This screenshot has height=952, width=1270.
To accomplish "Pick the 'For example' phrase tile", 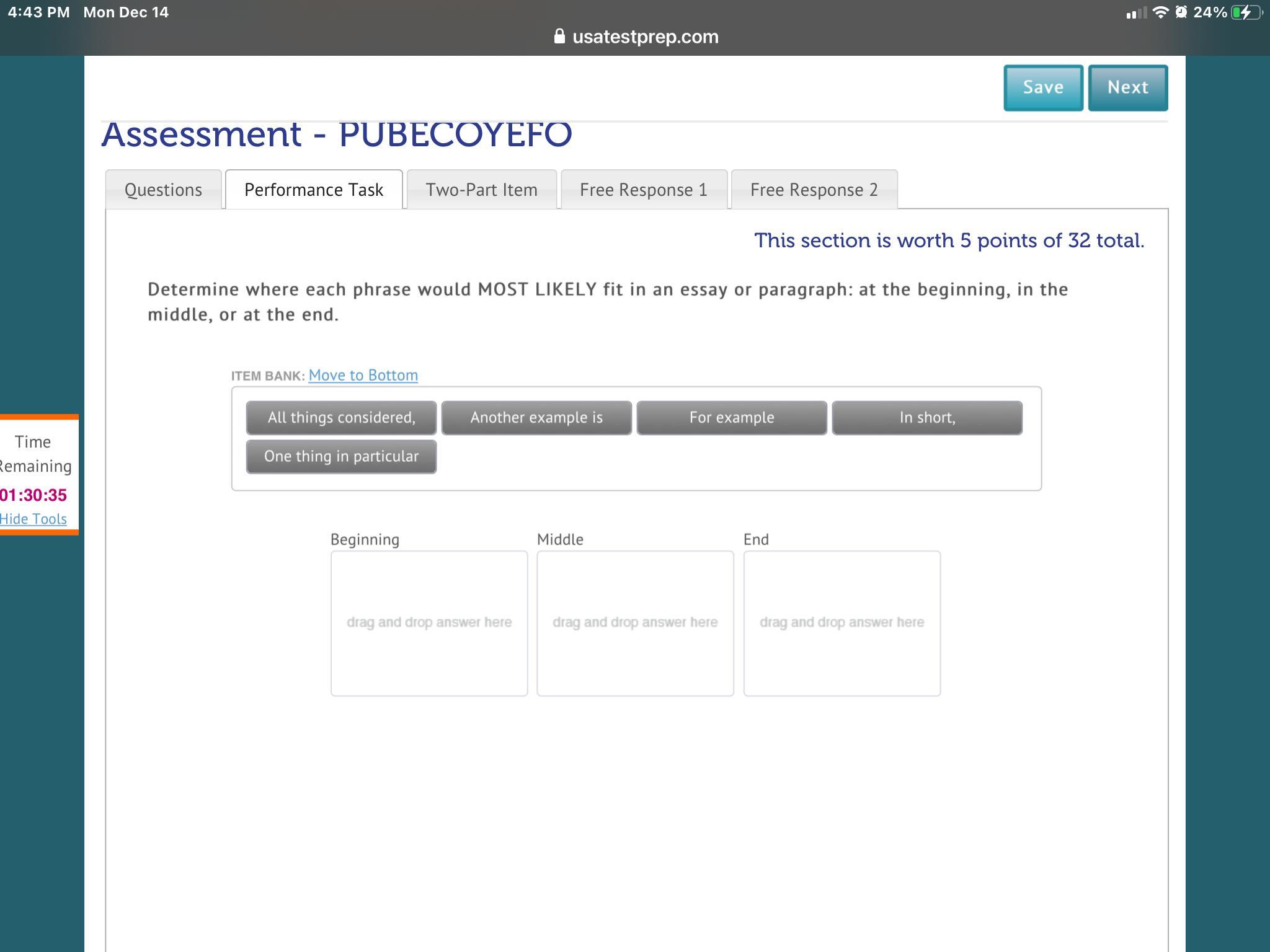I will coord(732,418).
